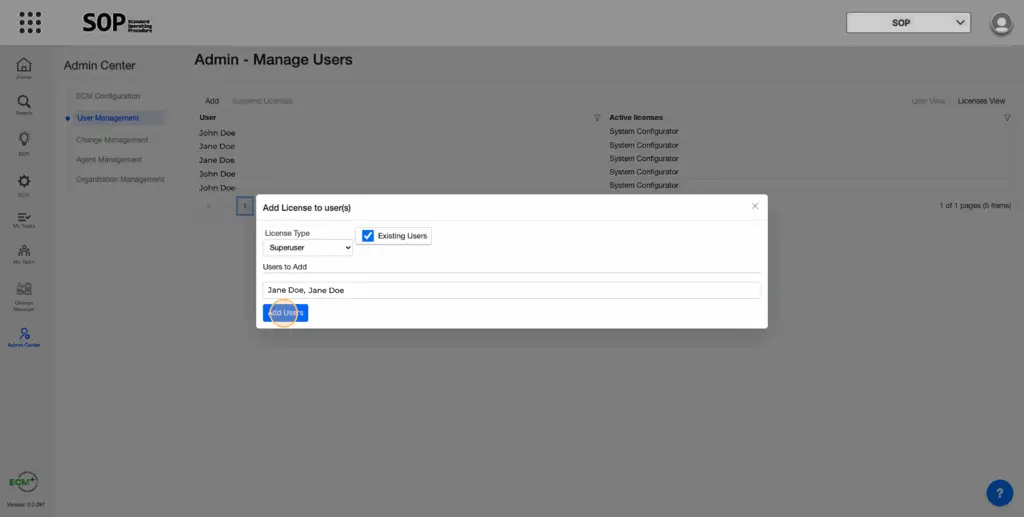Expand the SOP selector dropdown at top right
This screenshot has width=1024, height=517.
tap(908, 22)
